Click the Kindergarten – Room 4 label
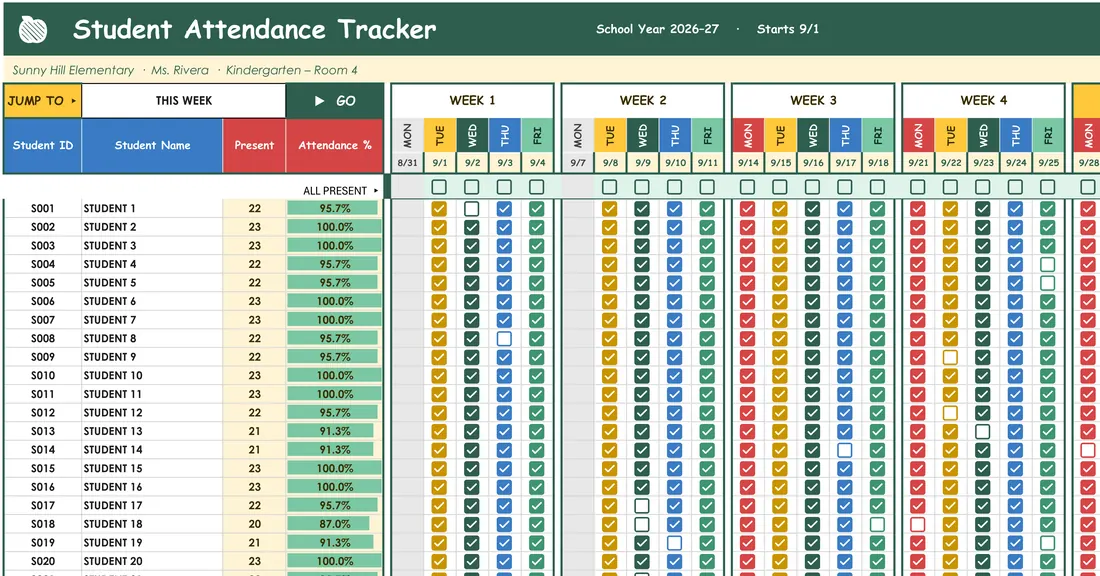 (x=291, y=70)
